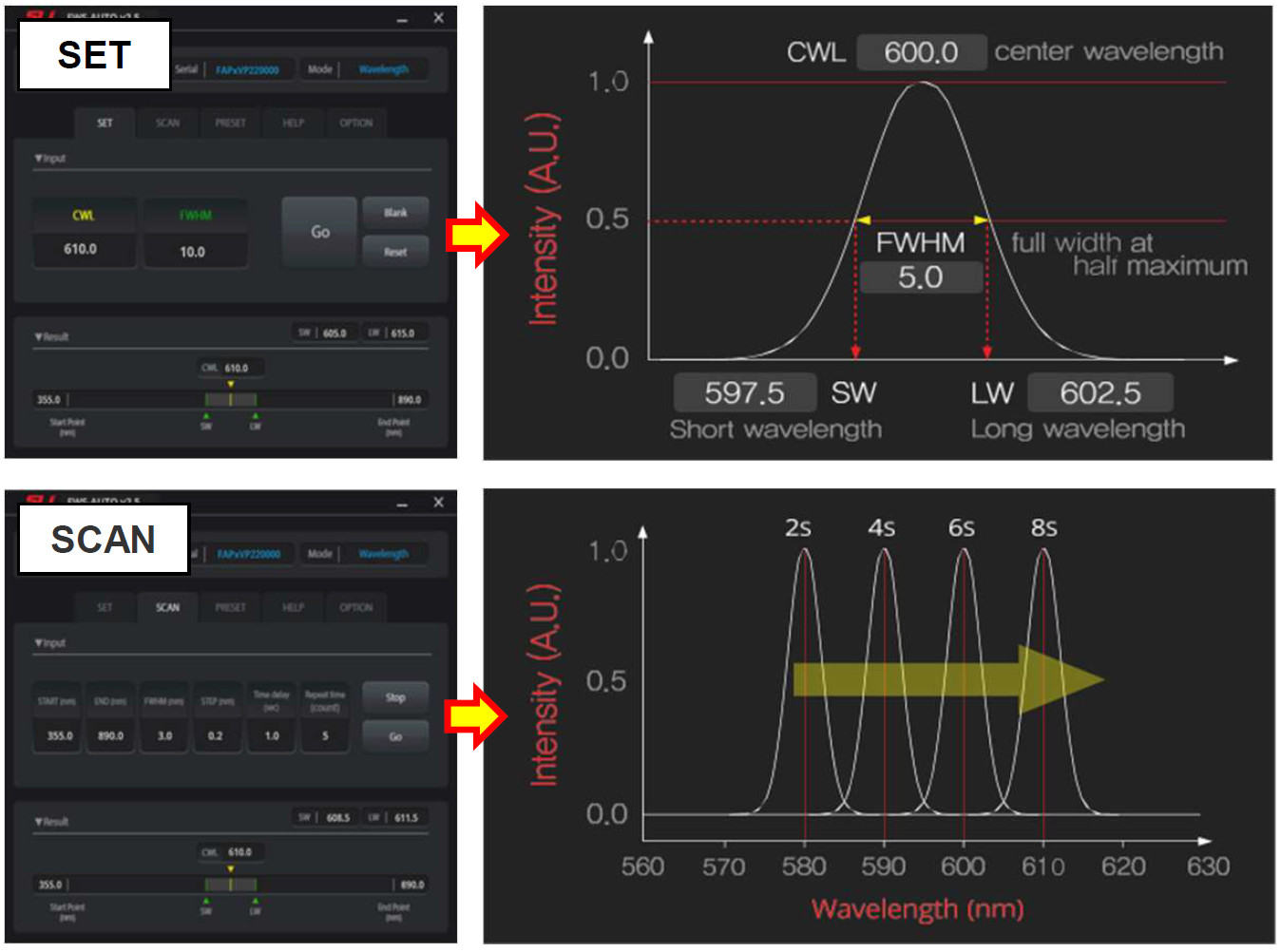Viewport: 1281px width, 952px height.
Task: Click end point 890.0 in SCAN result bar
Action: coord(411,885)
